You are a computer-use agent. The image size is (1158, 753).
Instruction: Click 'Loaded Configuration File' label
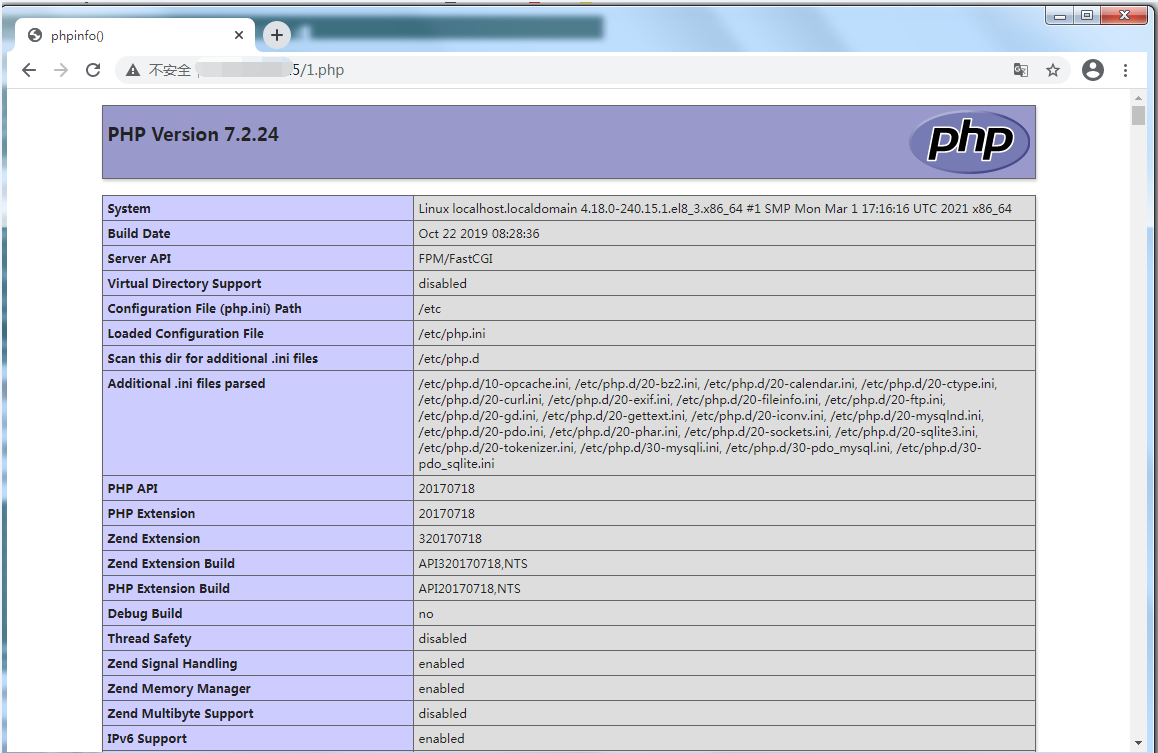click(x=185, y=334)
